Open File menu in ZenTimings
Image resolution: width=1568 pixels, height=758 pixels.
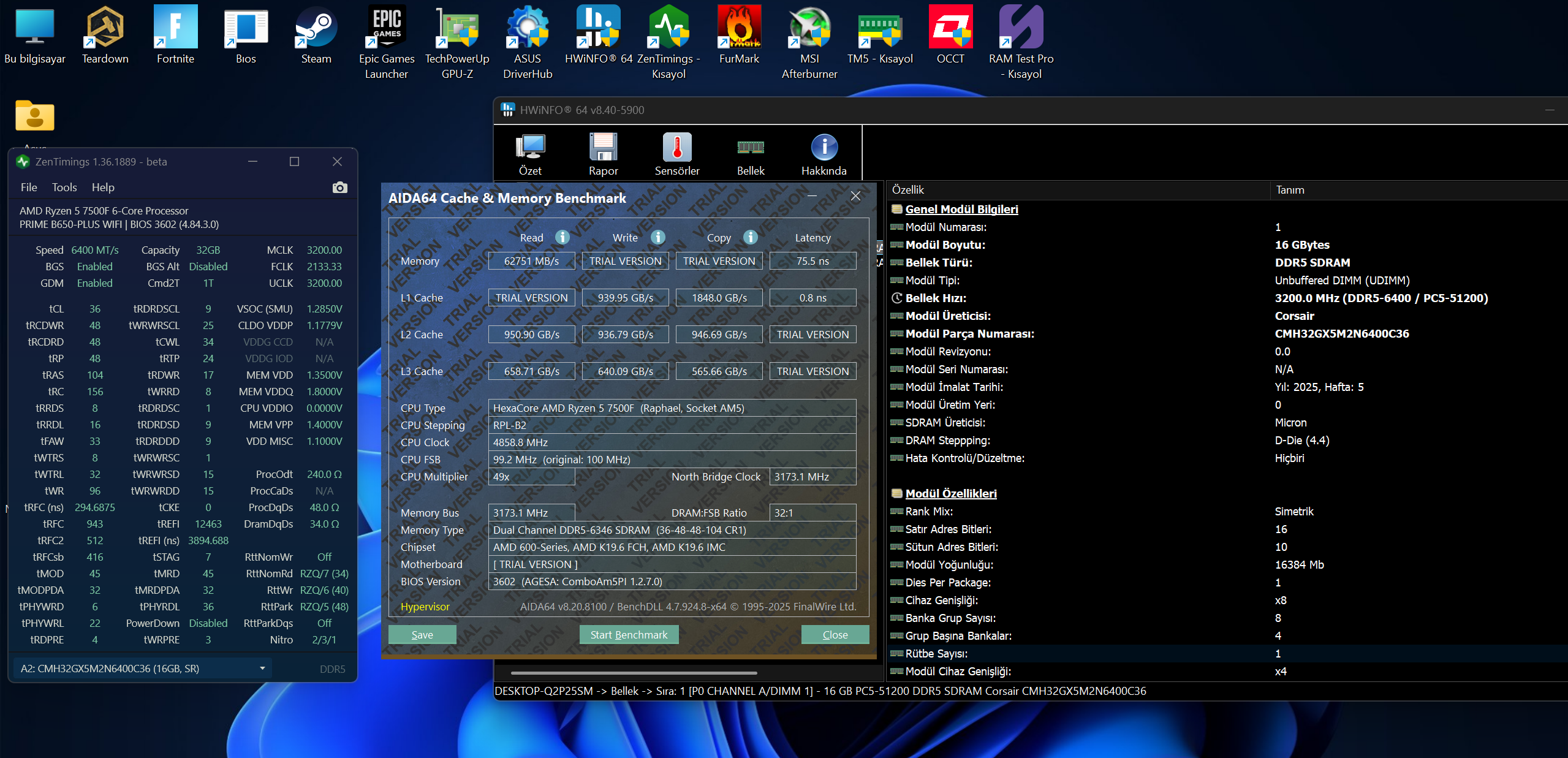[x=29, y=188]
